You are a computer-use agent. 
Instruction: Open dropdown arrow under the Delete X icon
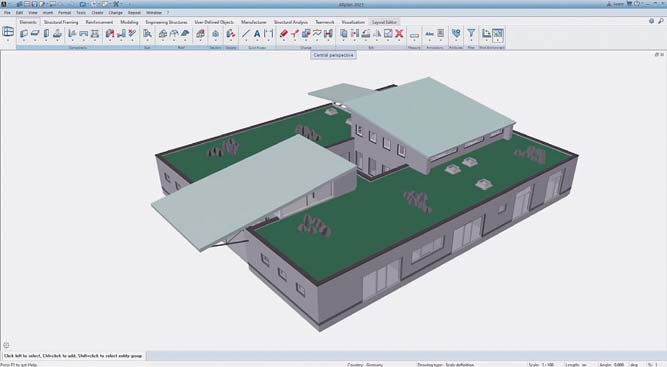(x=399, y=41)
